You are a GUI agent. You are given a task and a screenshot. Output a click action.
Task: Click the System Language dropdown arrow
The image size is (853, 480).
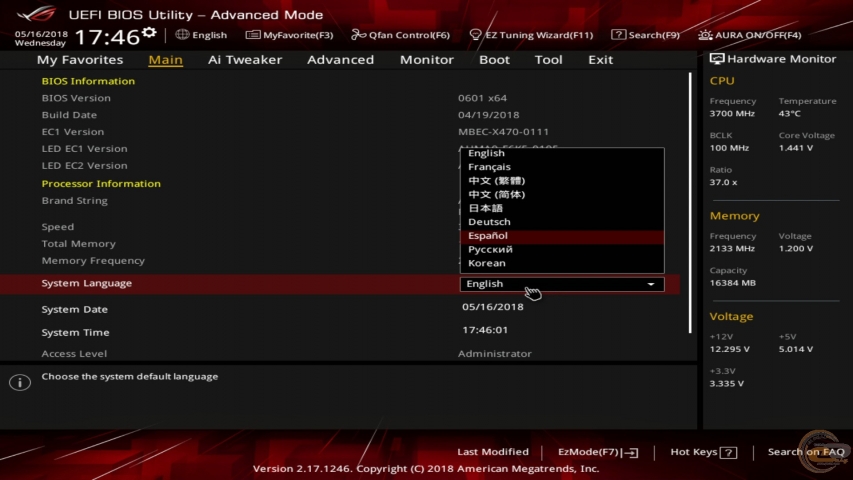click(x=651, y=284)
